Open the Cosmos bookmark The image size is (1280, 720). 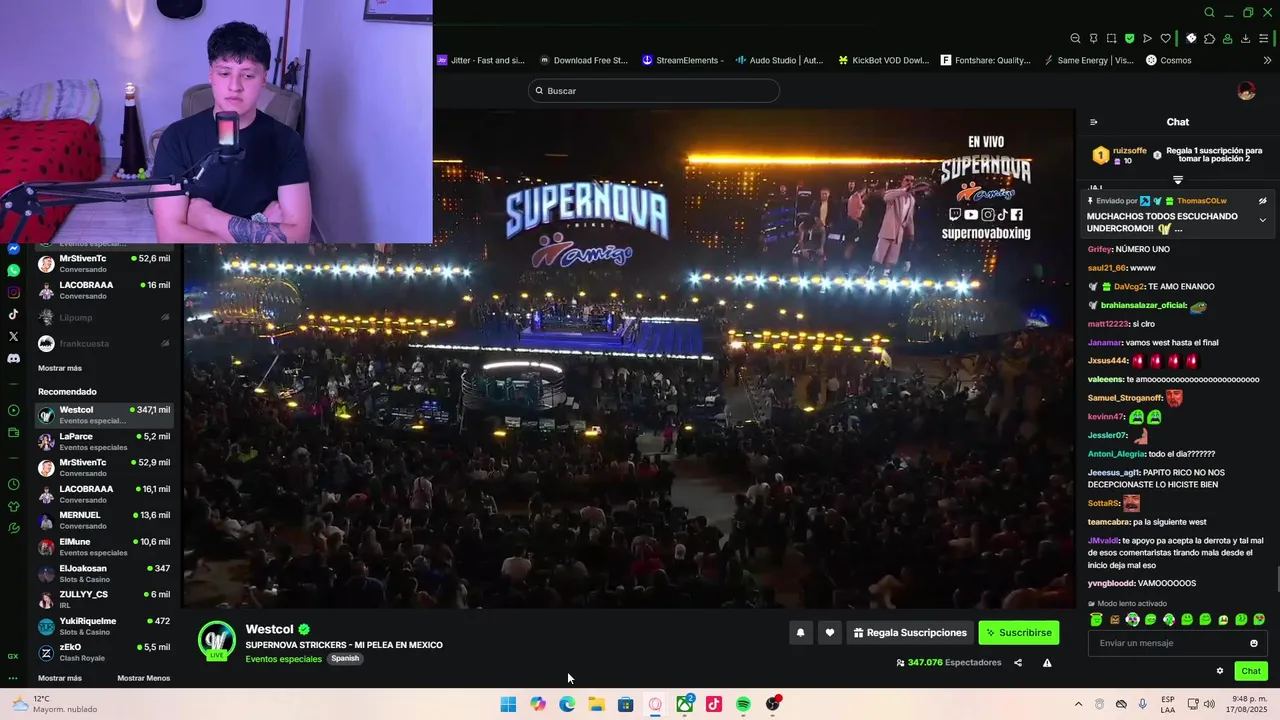1168,60
